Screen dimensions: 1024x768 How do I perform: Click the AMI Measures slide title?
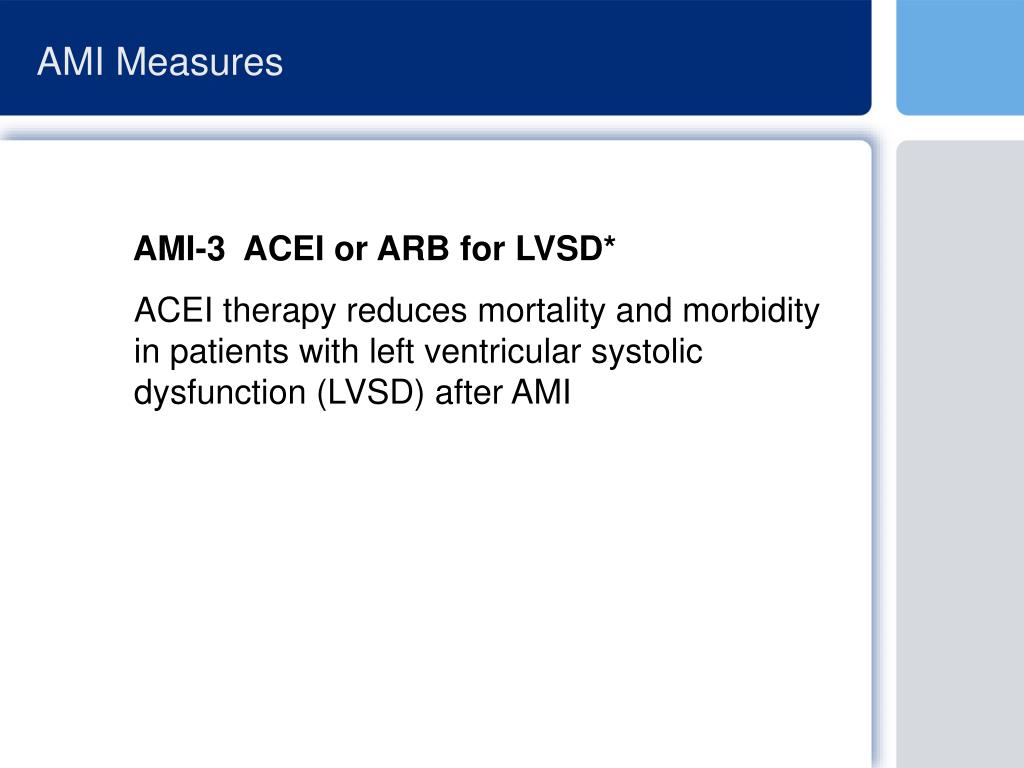pos(160,62)
